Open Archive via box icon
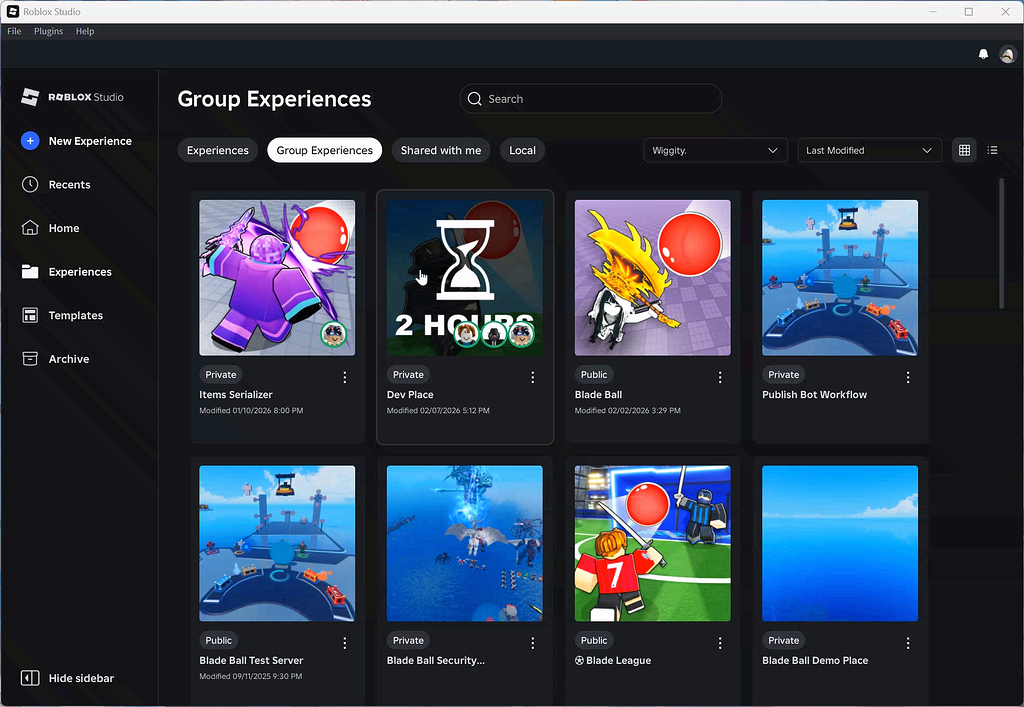 click(30, 358)
